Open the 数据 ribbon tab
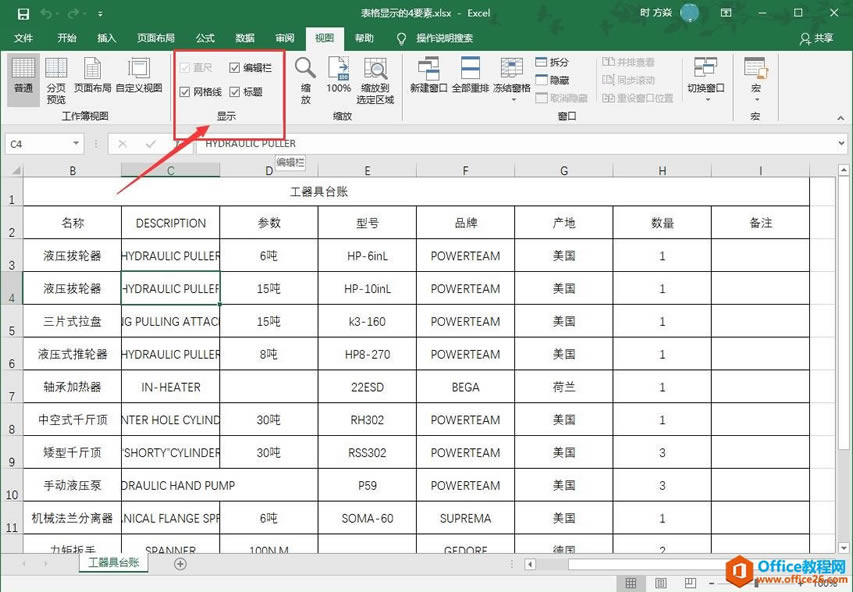 coord(246,38)
